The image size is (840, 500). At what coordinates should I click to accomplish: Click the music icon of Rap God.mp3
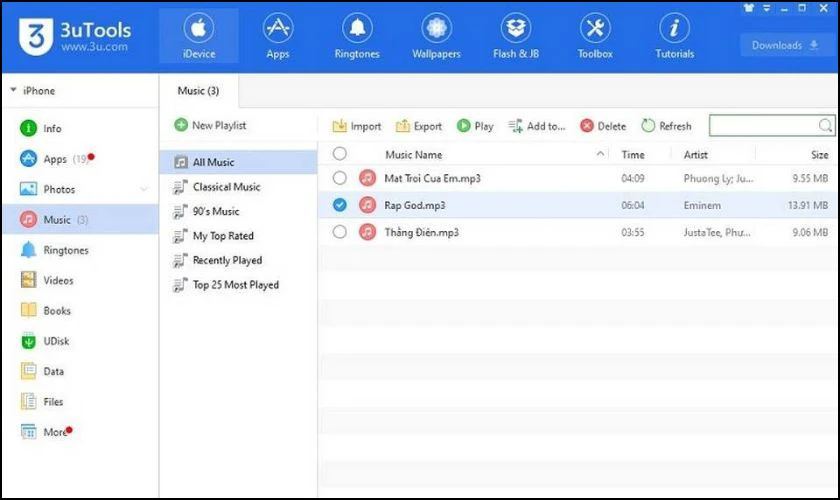tap(368, 205)
